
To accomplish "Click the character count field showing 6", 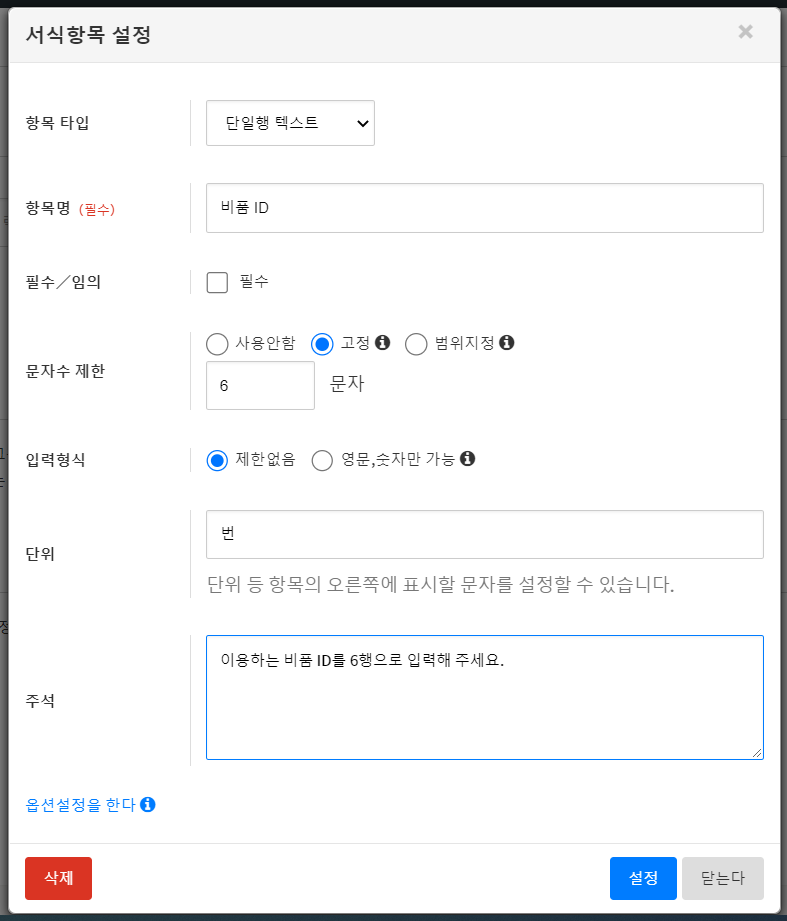I will 260,385.
